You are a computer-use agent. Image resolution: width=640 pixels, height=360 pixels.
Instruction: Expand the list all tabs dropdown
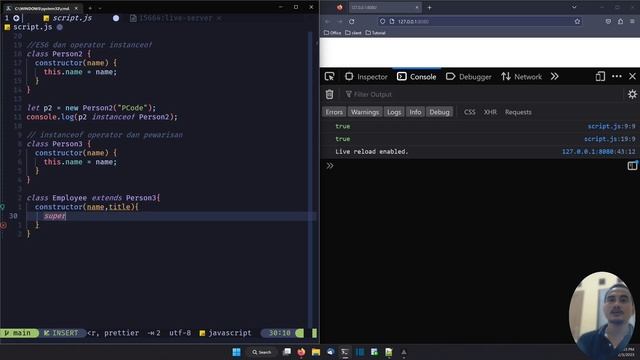[574, 7]
